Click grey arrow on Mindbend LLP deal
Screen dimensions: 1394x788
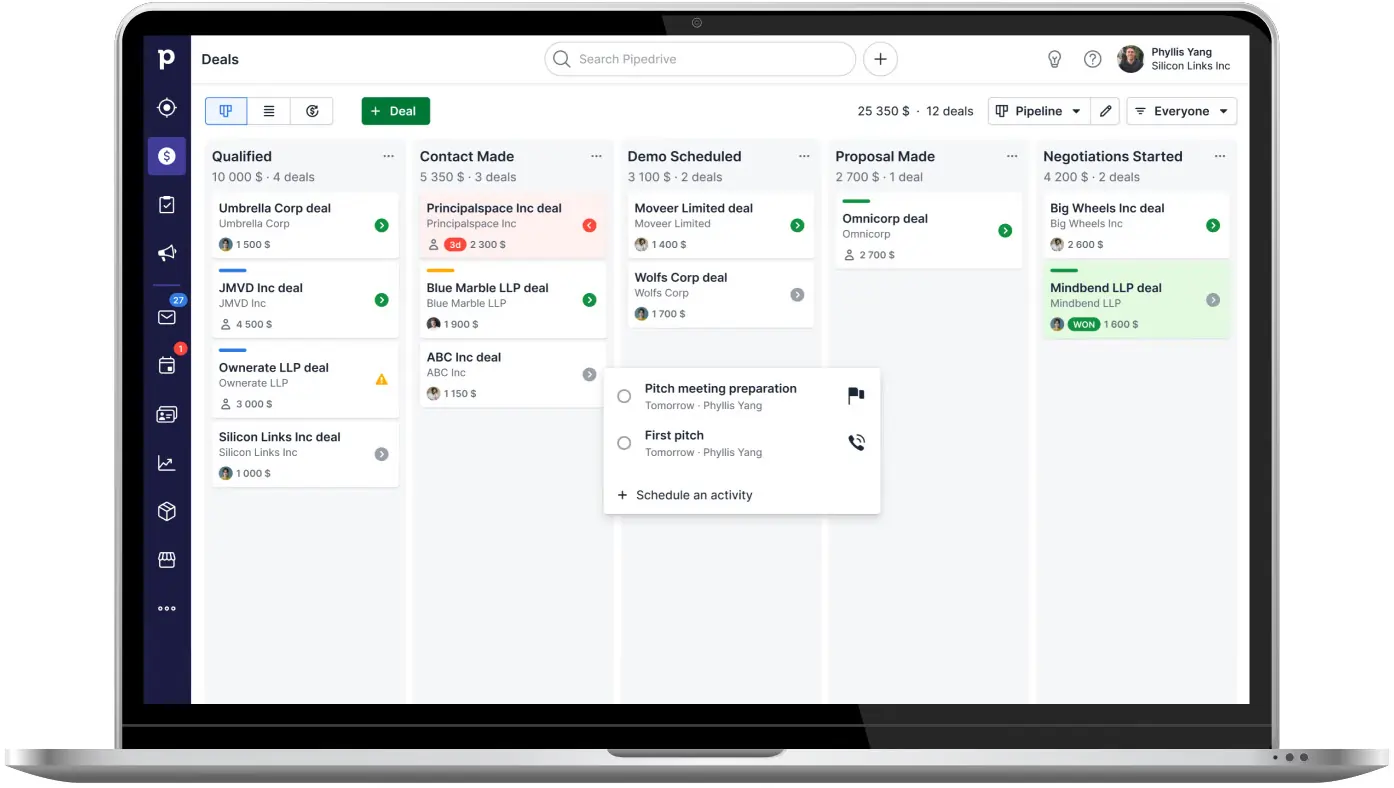pyautogui.click(x=1213, y=300)
